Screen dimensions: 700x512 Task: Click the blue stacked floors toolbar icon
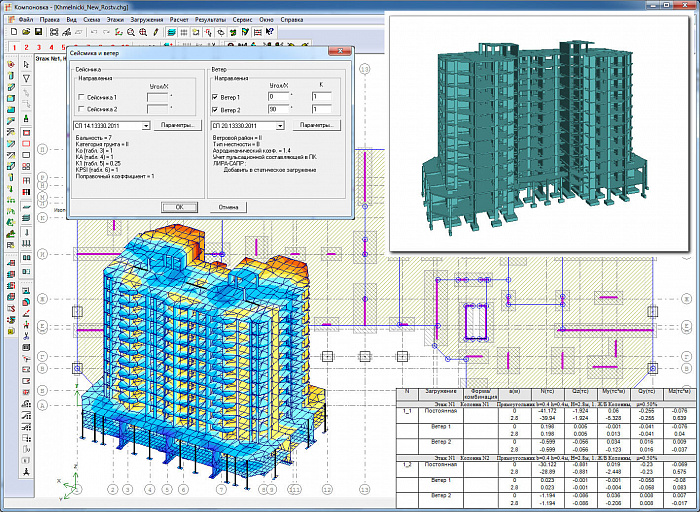(171, 32)
